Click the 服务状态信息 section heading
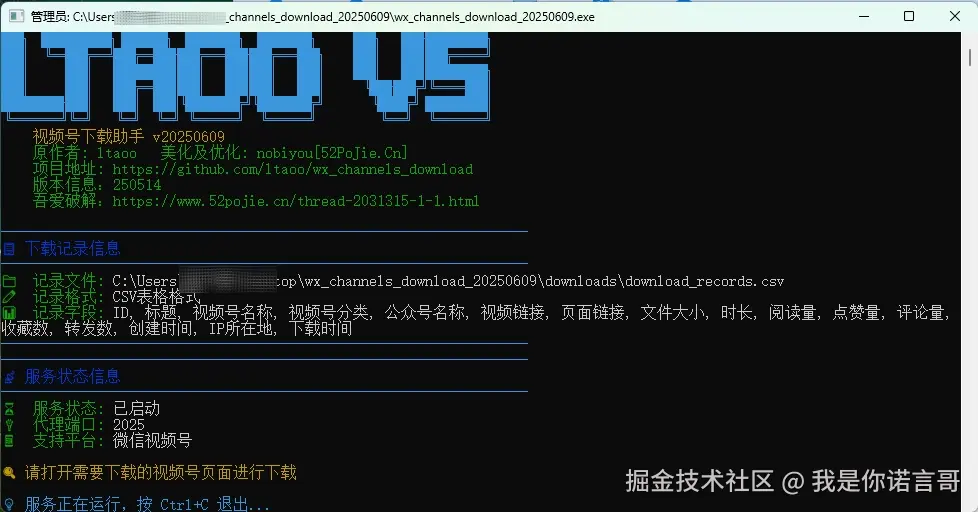Image resolution: width=978 pixels, height=512 pixels. [72, 377]
